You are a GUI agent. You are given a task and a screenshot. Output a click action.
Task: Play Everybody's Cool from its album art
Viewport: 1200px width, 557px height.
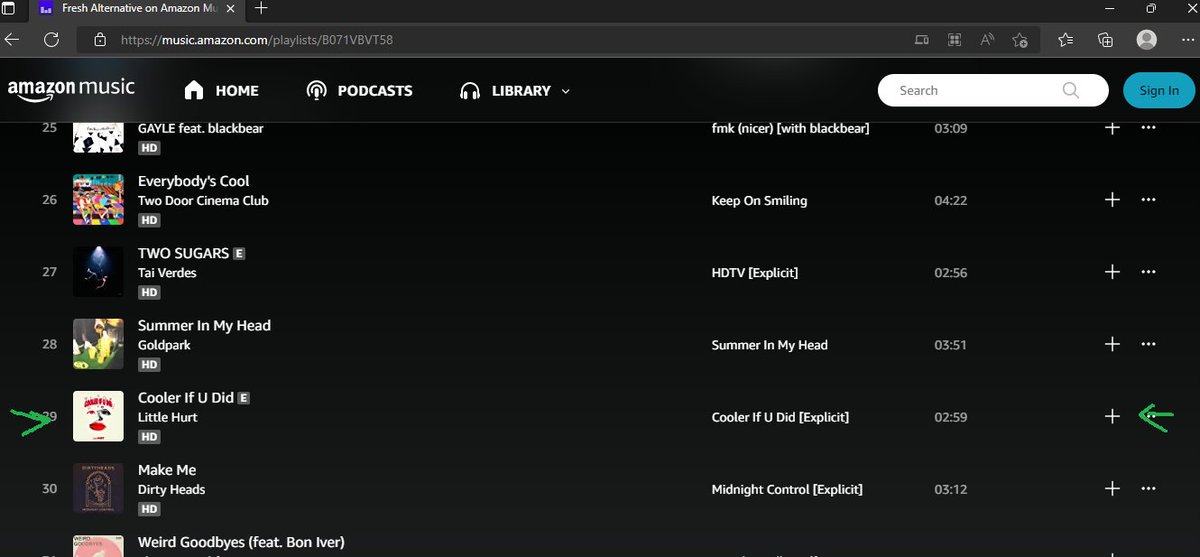coord(98,200)
